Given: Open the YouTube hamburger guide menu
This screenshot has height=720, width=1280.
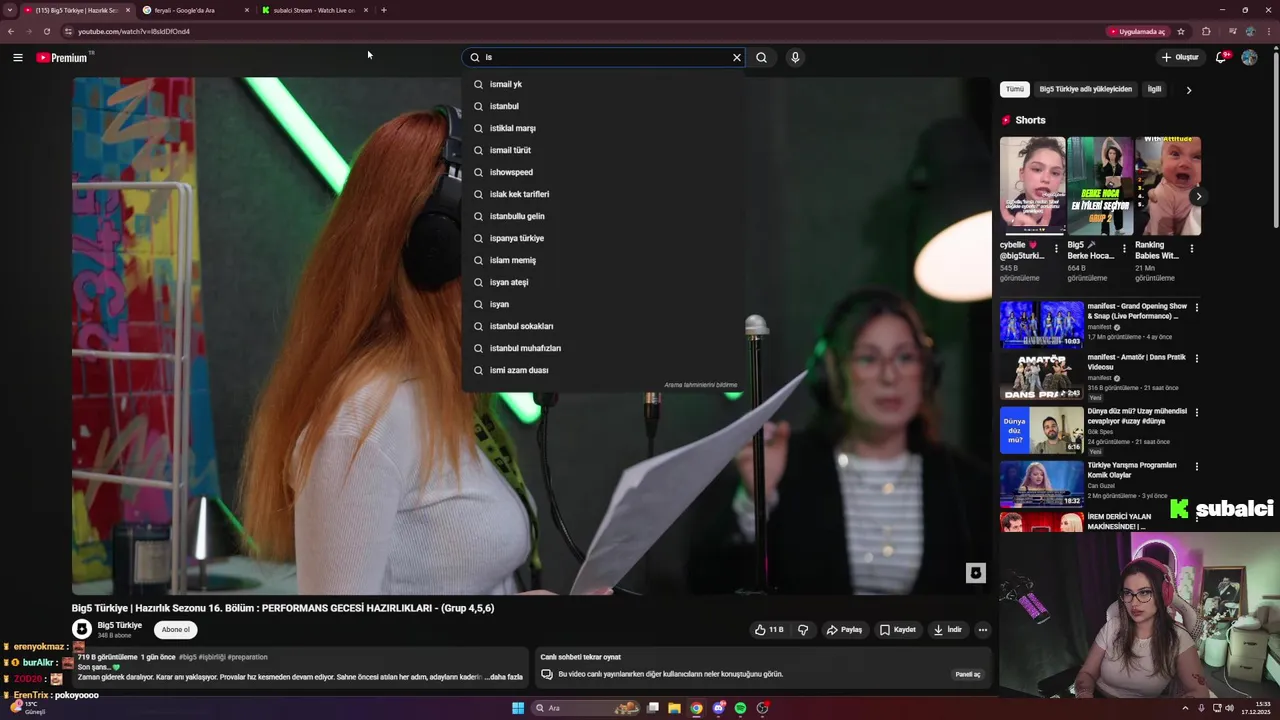Looking at the screenshot, I should [x=17, y=57].
